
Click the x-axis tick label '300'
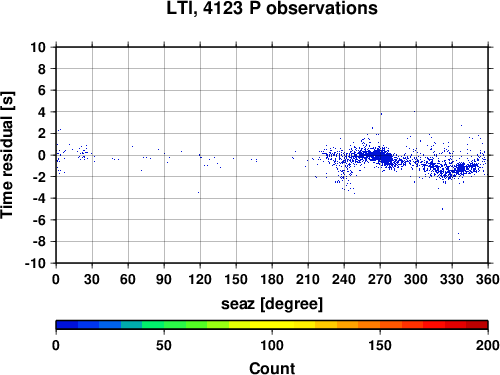416,279
